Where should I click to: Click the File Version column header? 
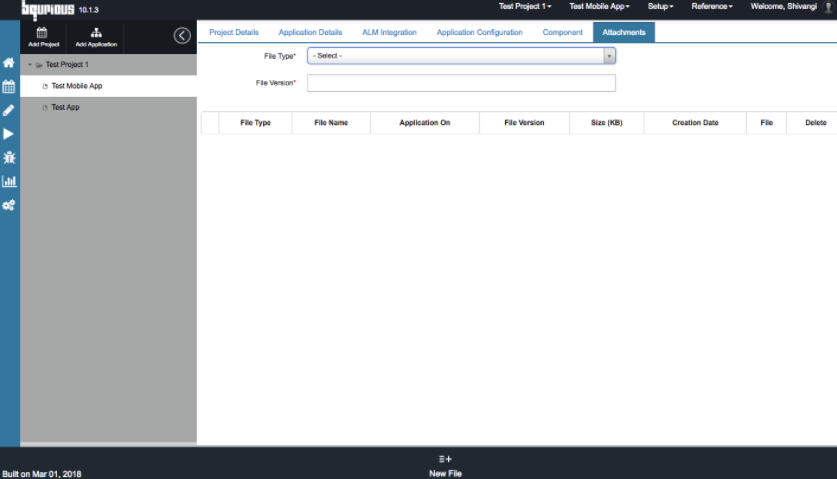click(524, 123)
